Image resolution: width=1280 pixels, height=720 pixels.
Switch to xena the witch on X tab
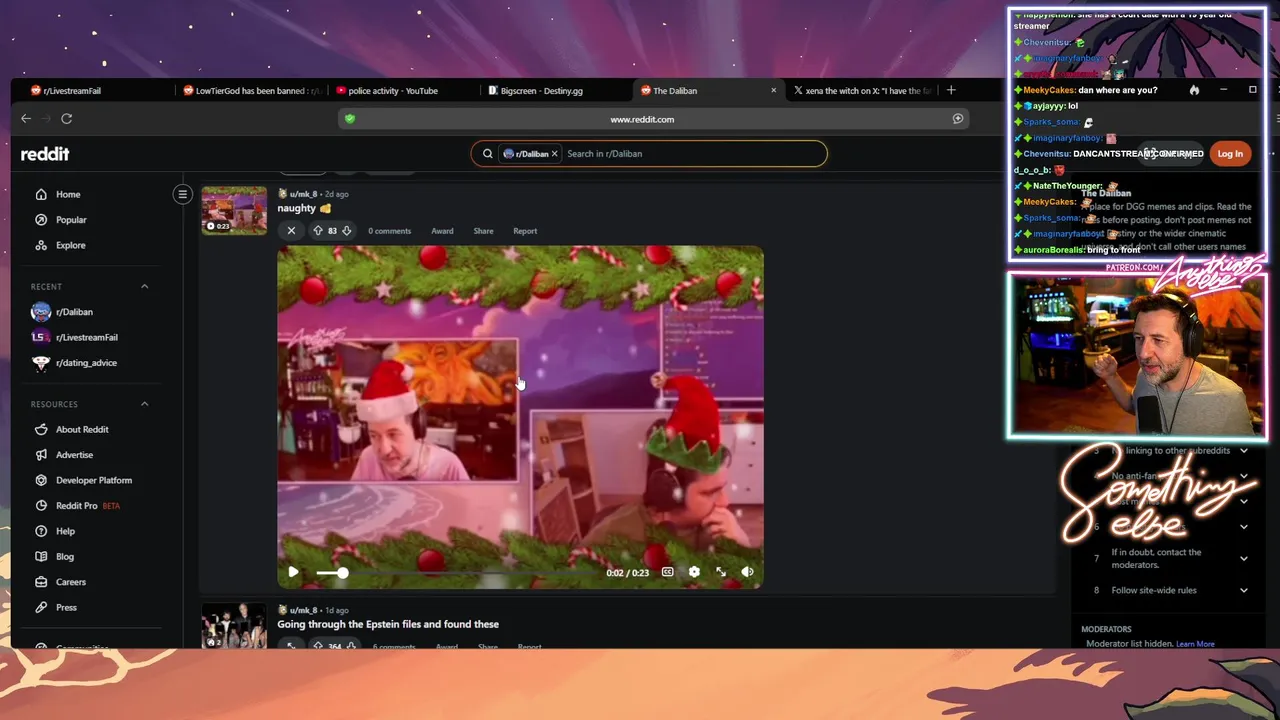862,90
